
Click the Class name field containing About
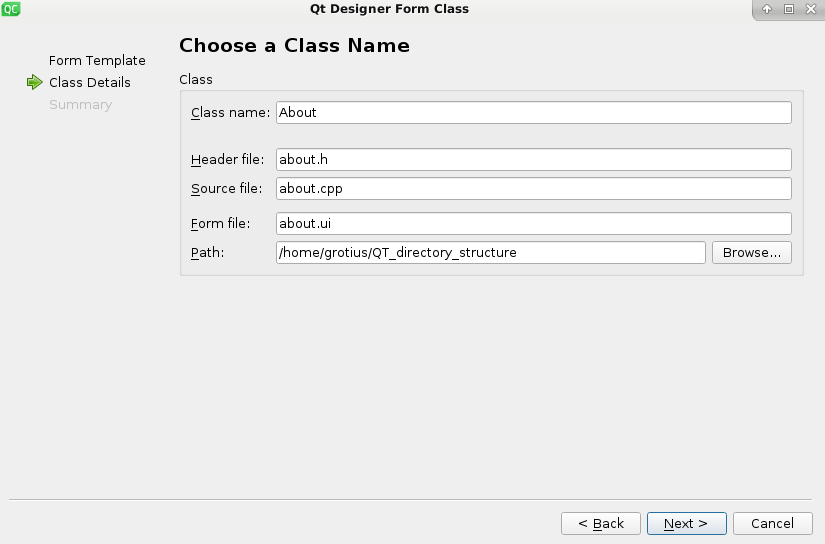coord(534,113)
